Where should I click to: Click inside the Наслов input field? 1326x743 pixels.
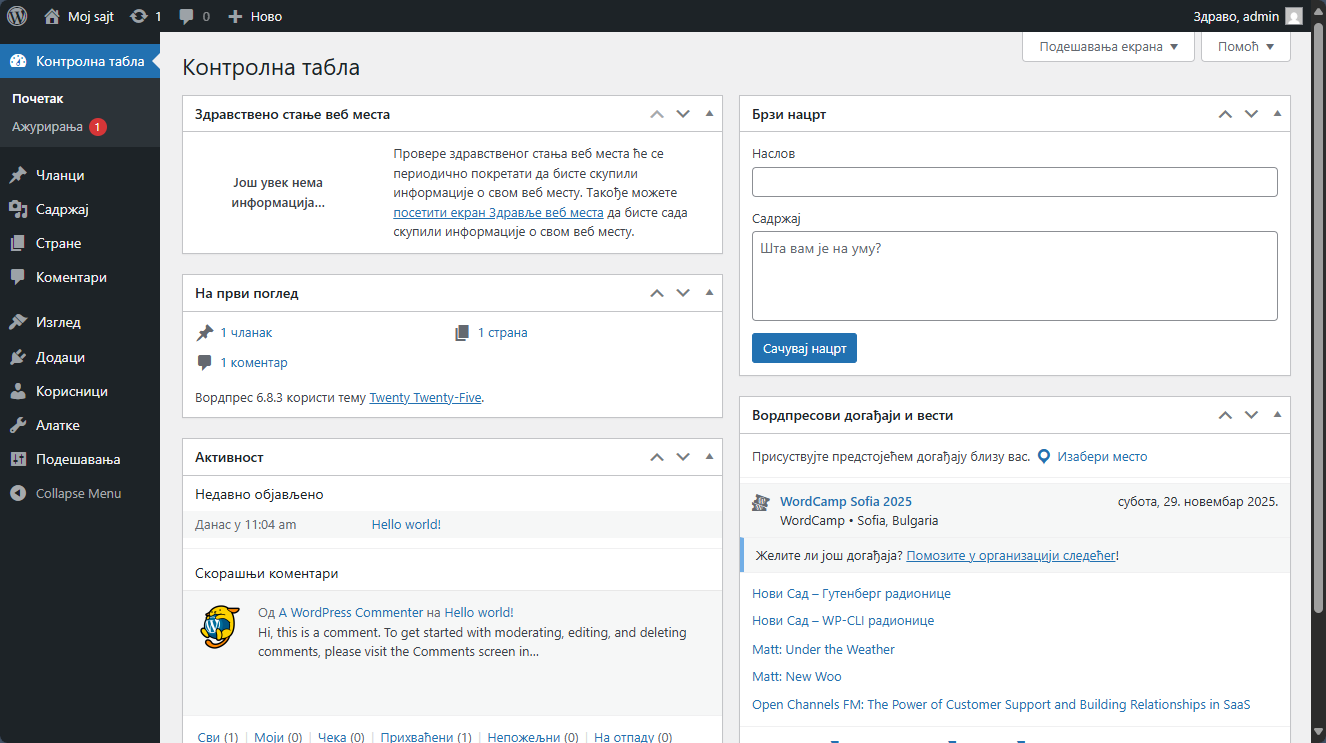pos(1014,182)
